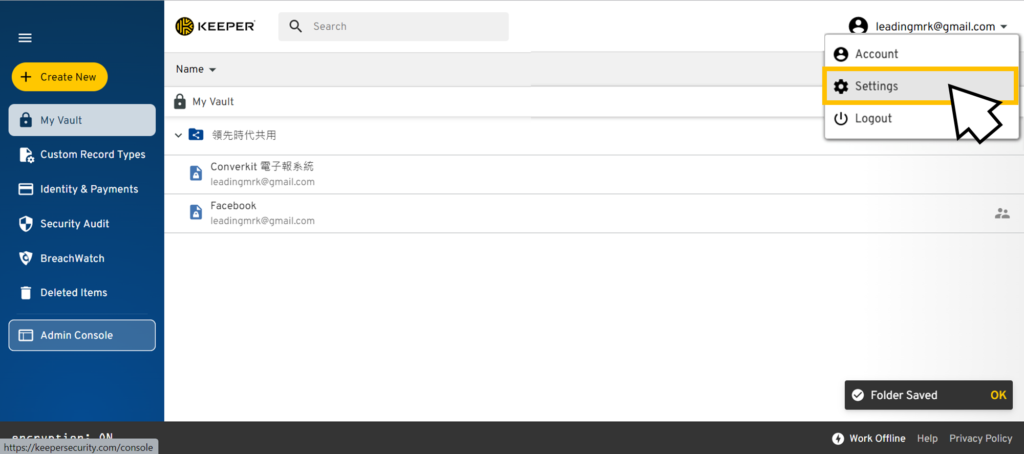Click the Converkit record lock icon
The width and height of the screenshot is (1024, 454).
pyautogui.click(x=195, y=174)
